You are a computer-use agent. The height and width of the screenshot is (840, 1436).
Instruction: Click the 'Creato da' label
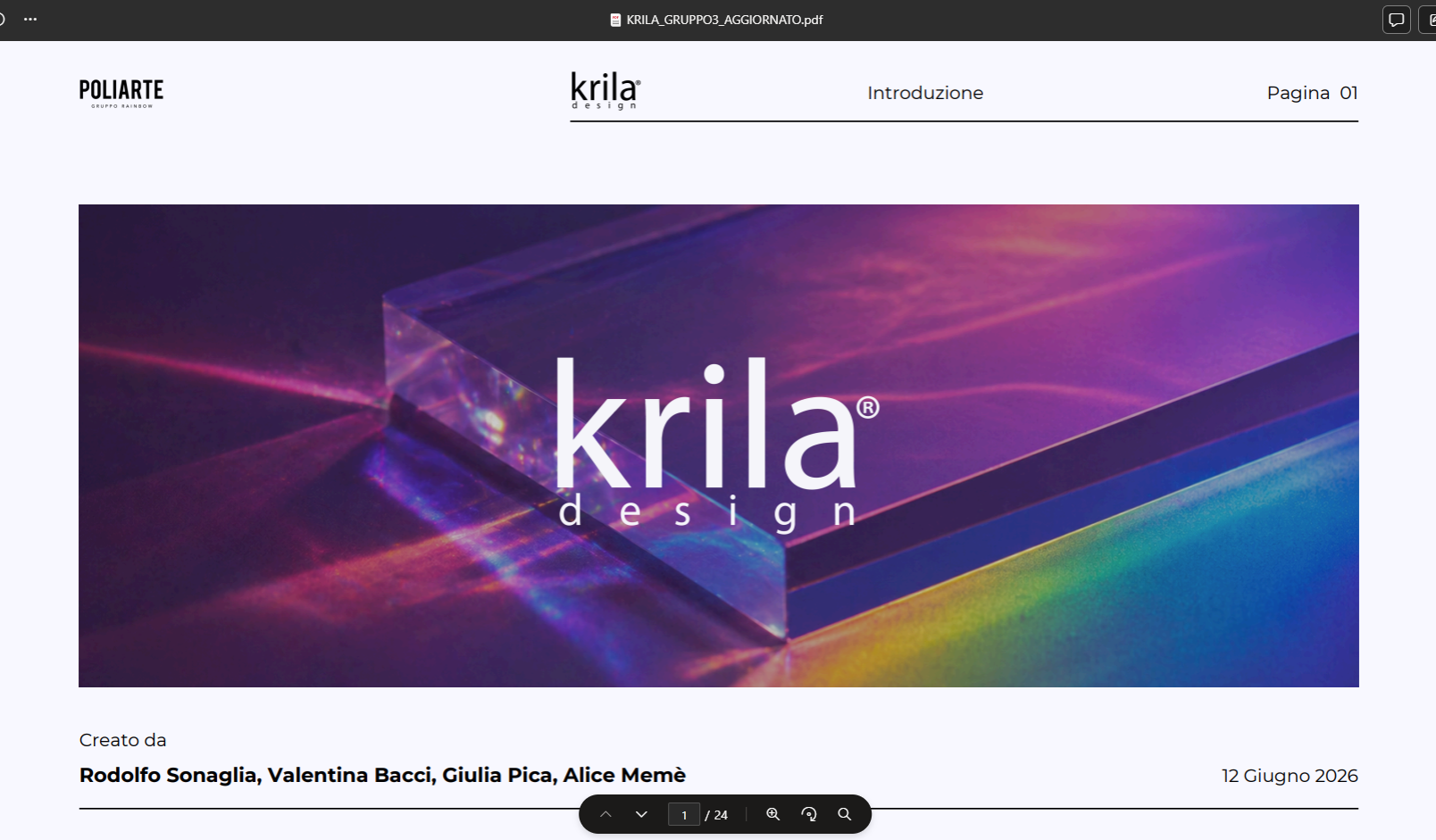[123, 740]
